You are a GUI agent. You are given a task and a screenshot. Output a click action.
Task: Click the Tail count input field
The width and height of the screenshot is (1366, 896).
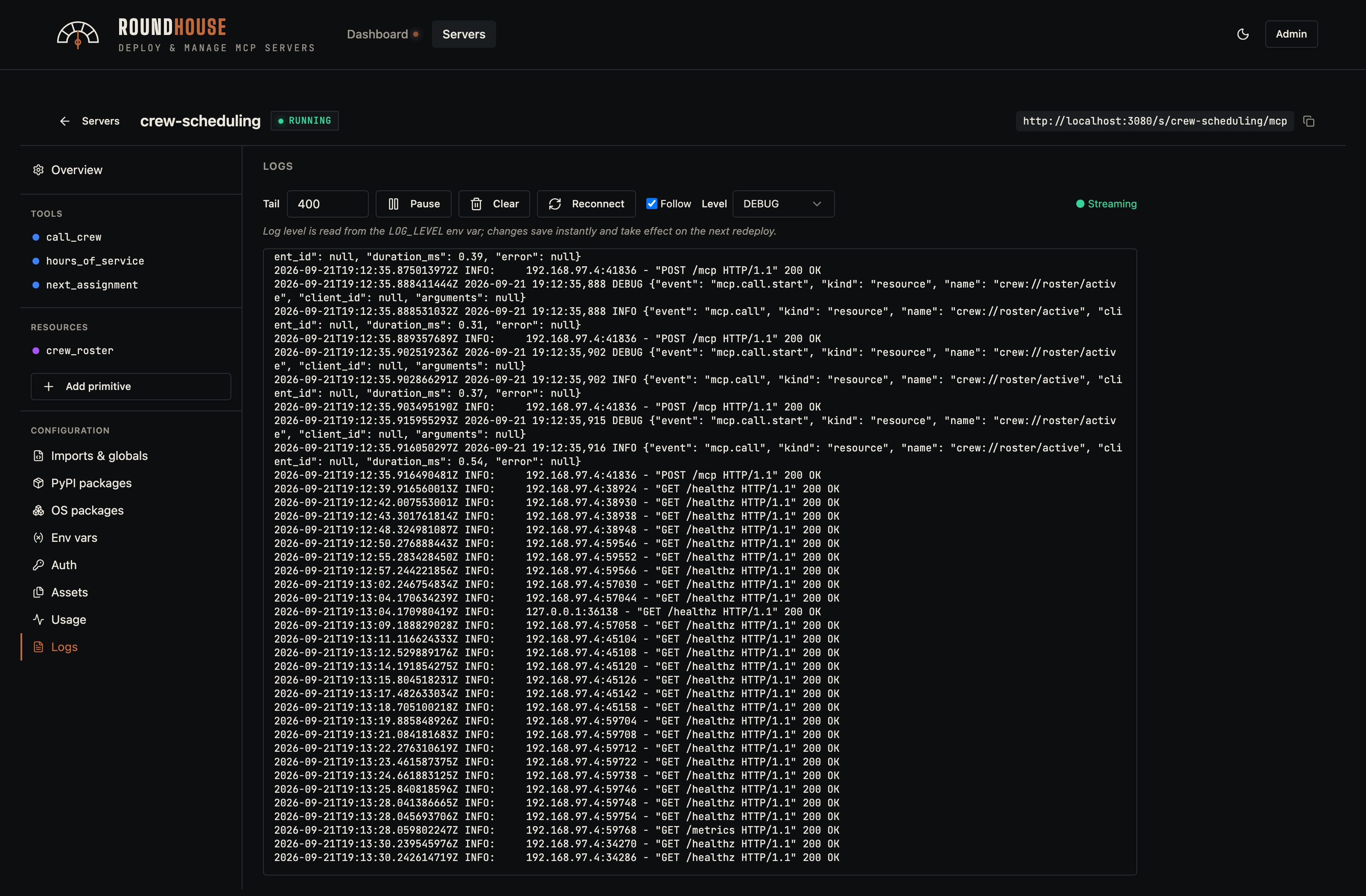328,204
